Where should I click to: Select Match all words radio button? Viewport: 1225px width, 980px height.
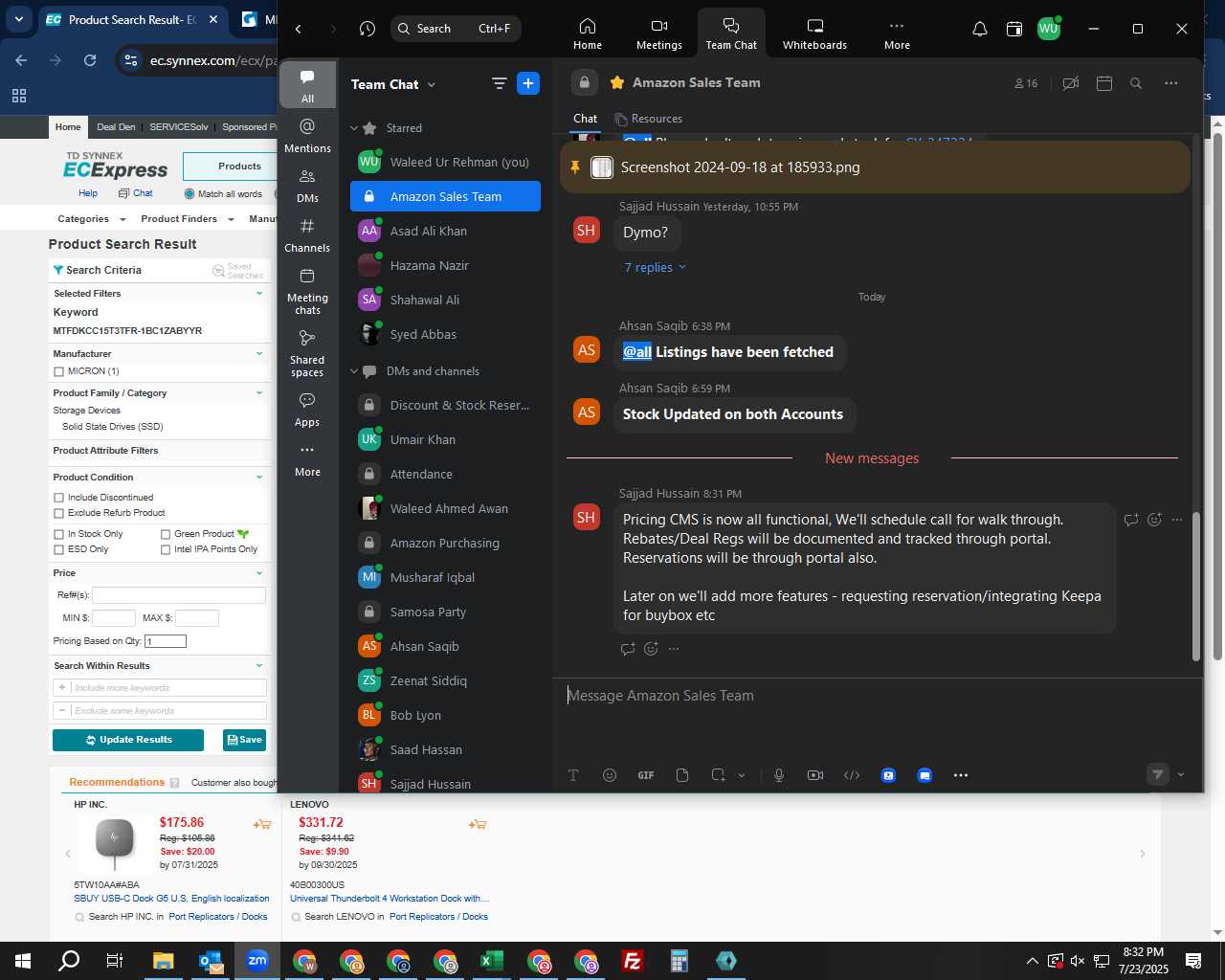tap(189, 193)
